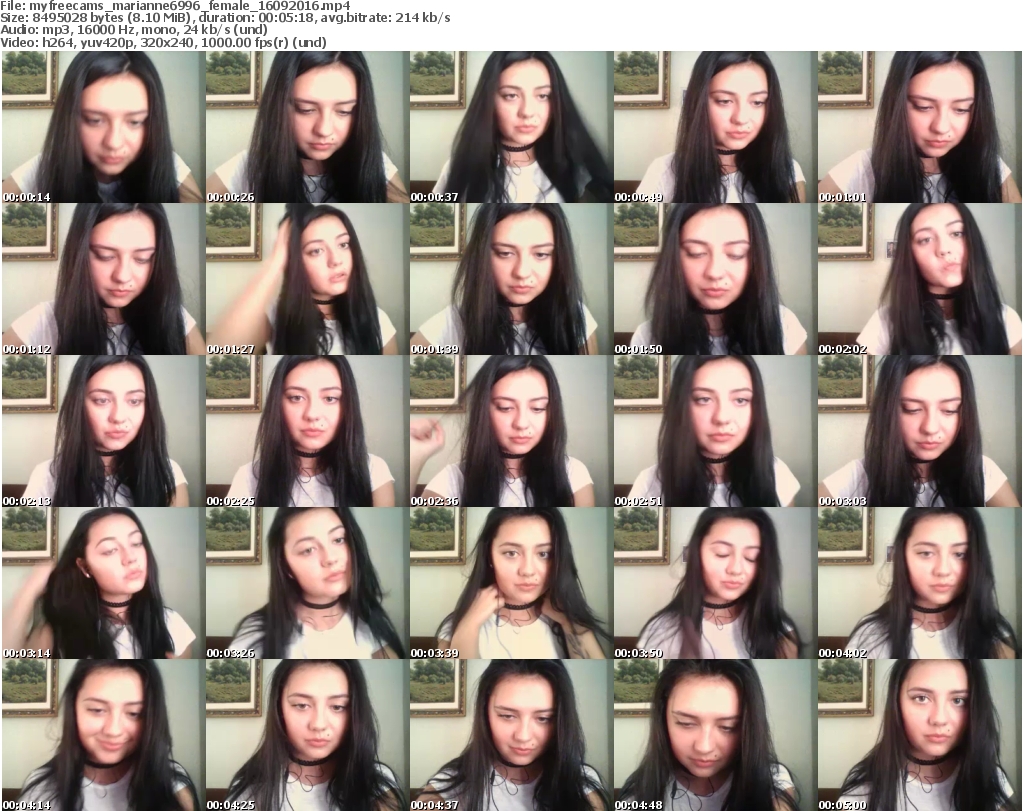Image resolution: width=1024 pixels, height=811 pixels.
Task: Open the thumbnail timestamped 00:00:26
Action: point(307,127)
